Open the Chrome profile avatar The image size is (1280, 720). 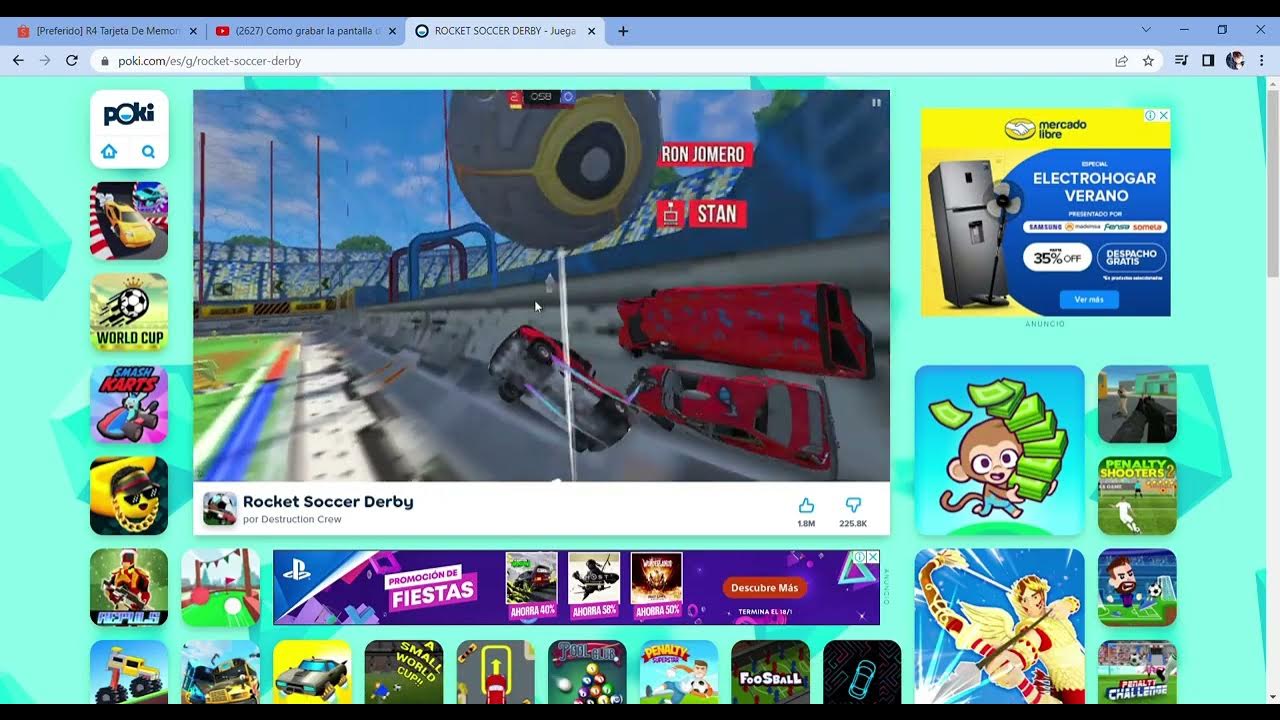coord(1235,61)
